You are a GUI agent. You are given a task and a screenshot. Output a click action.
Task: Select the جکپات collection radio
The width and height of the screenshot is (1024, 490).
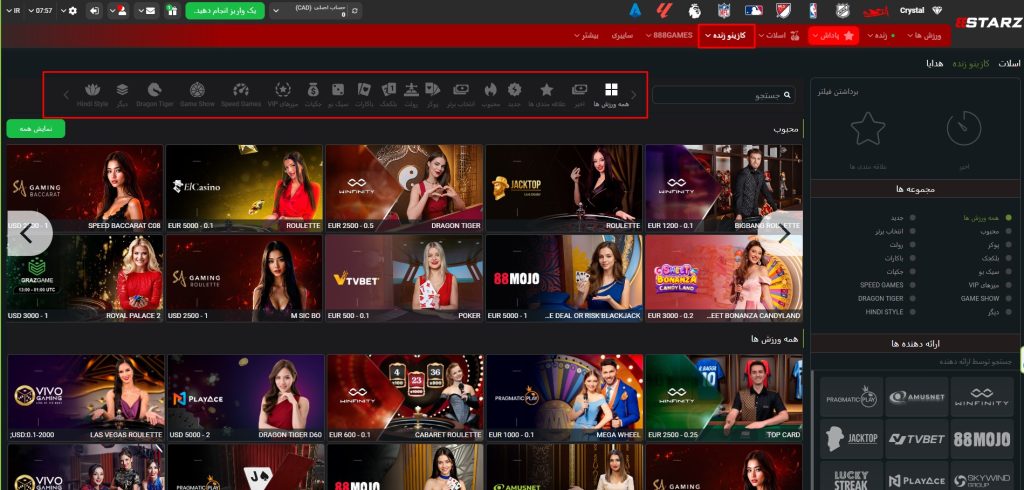912,271
